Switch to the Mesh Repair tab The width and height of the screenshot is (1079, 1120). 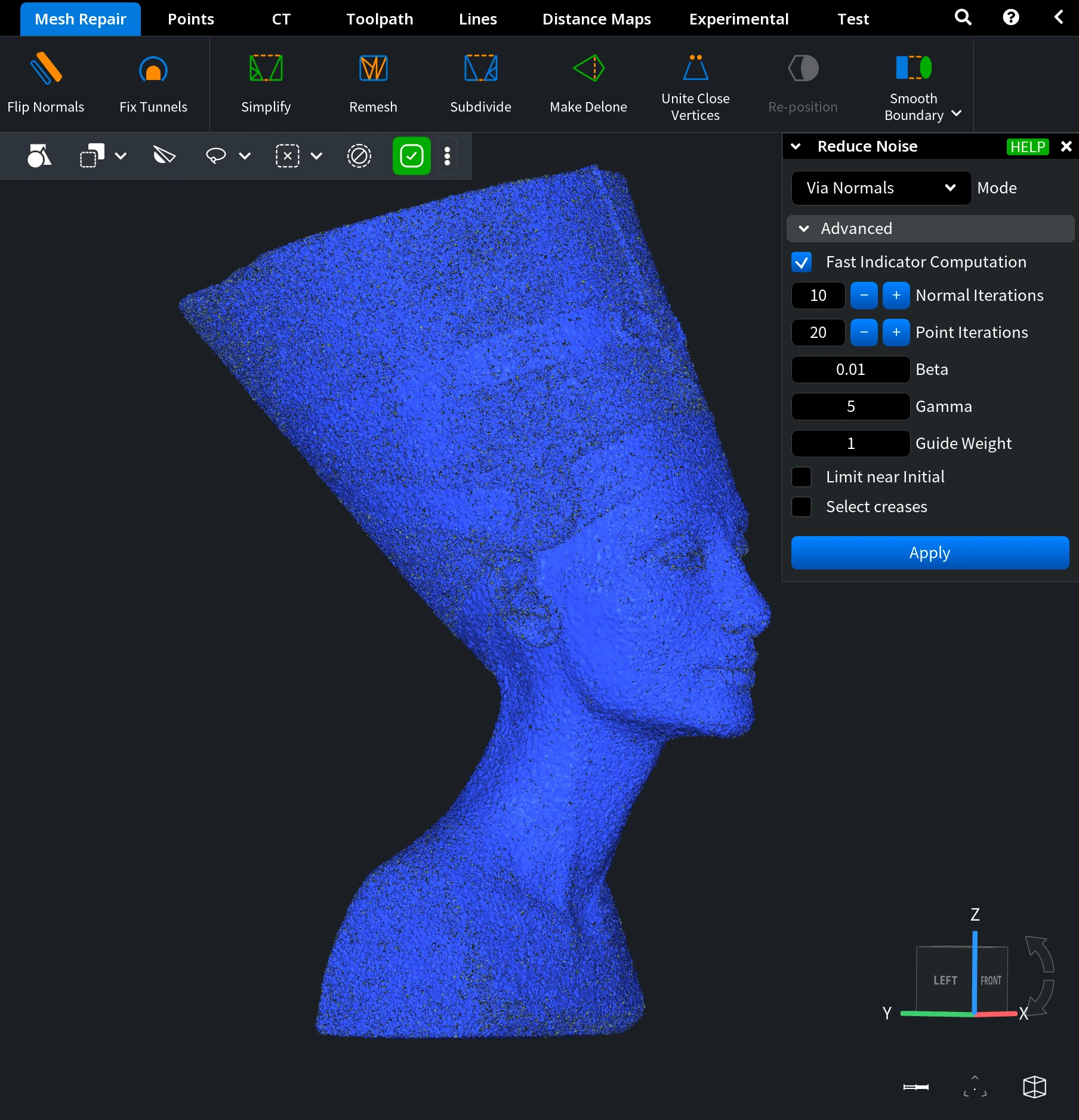coord(81,19)
